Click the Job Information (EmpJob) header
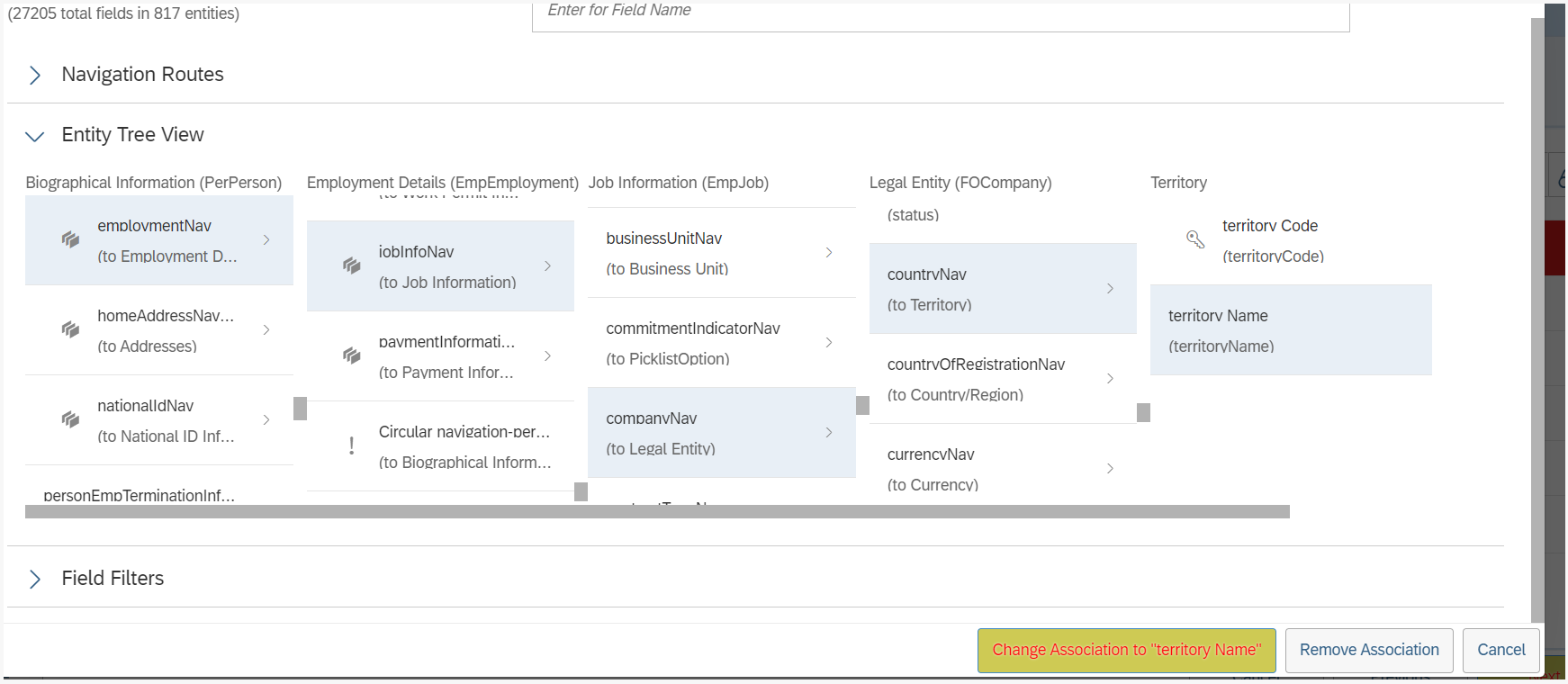The height and width of the screenshot is (684, 1568). 679,183
